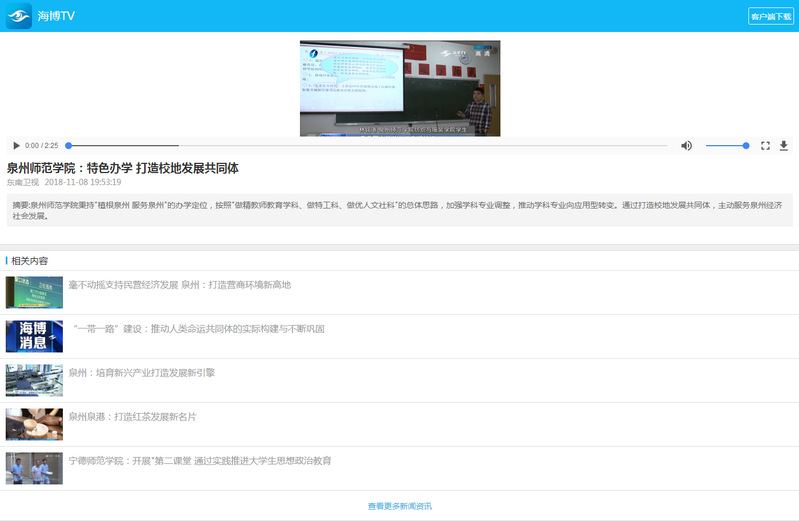Image resolution: width=799 pixels, height=521 pixels.
Task: Play the video with the play button
Action: (x=16, y=146)
